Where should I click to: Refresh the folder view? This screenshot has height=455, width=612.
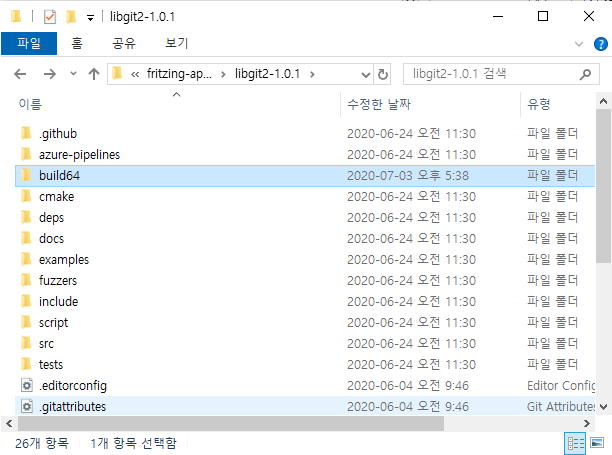click(383, 74)
